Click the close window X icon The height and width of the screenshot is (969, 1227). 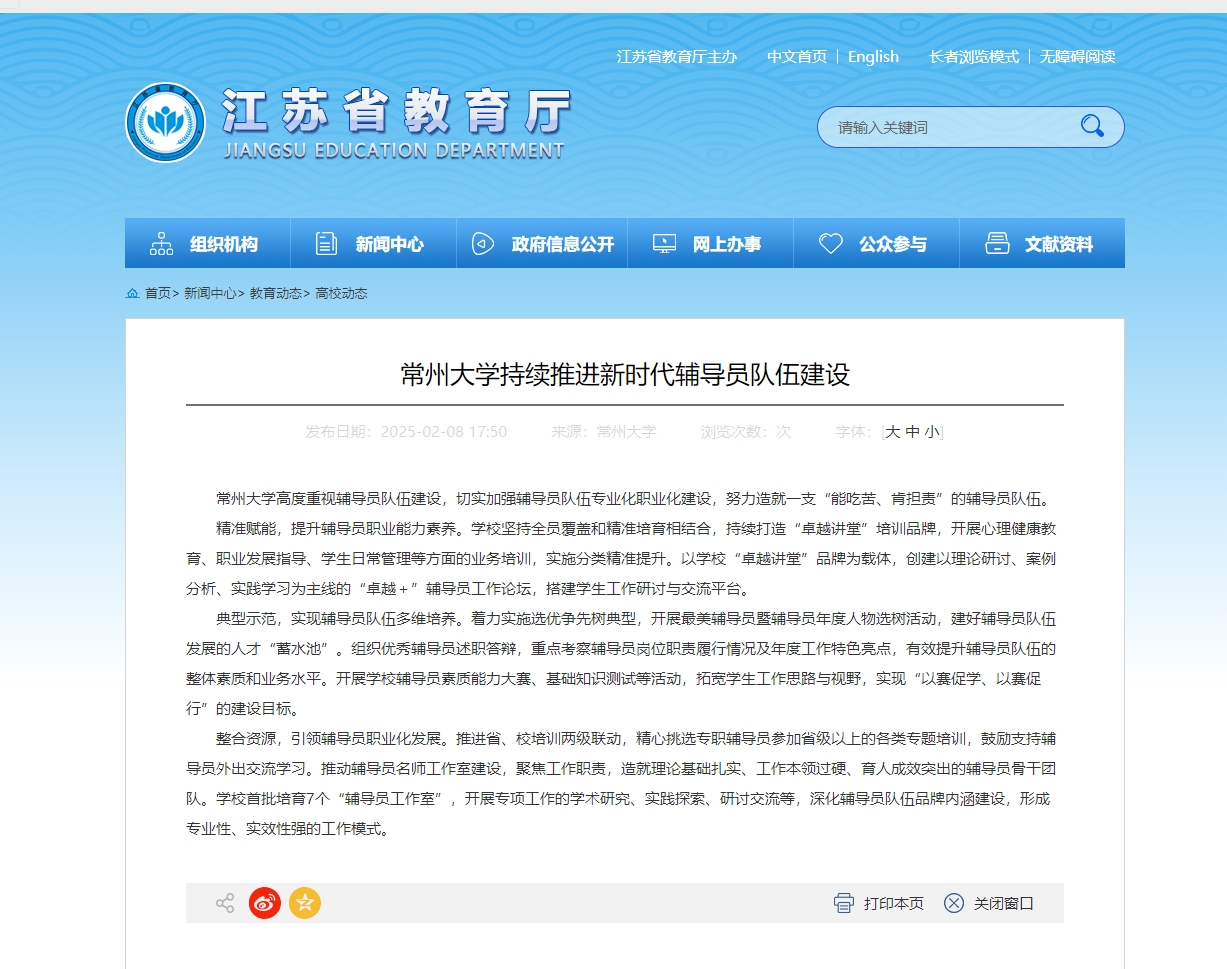pyautogui.click(x=954, y=903)
